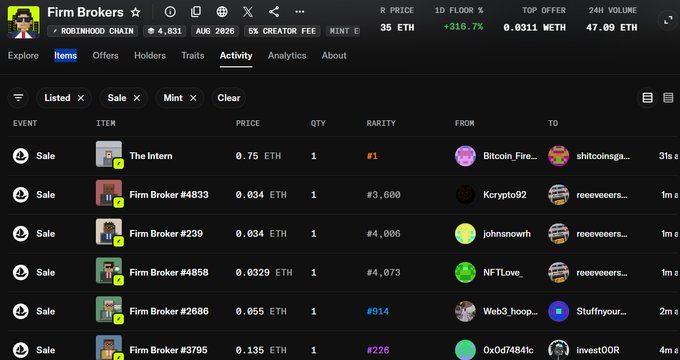Switch to the comfortable list view icon

[647, 98]
